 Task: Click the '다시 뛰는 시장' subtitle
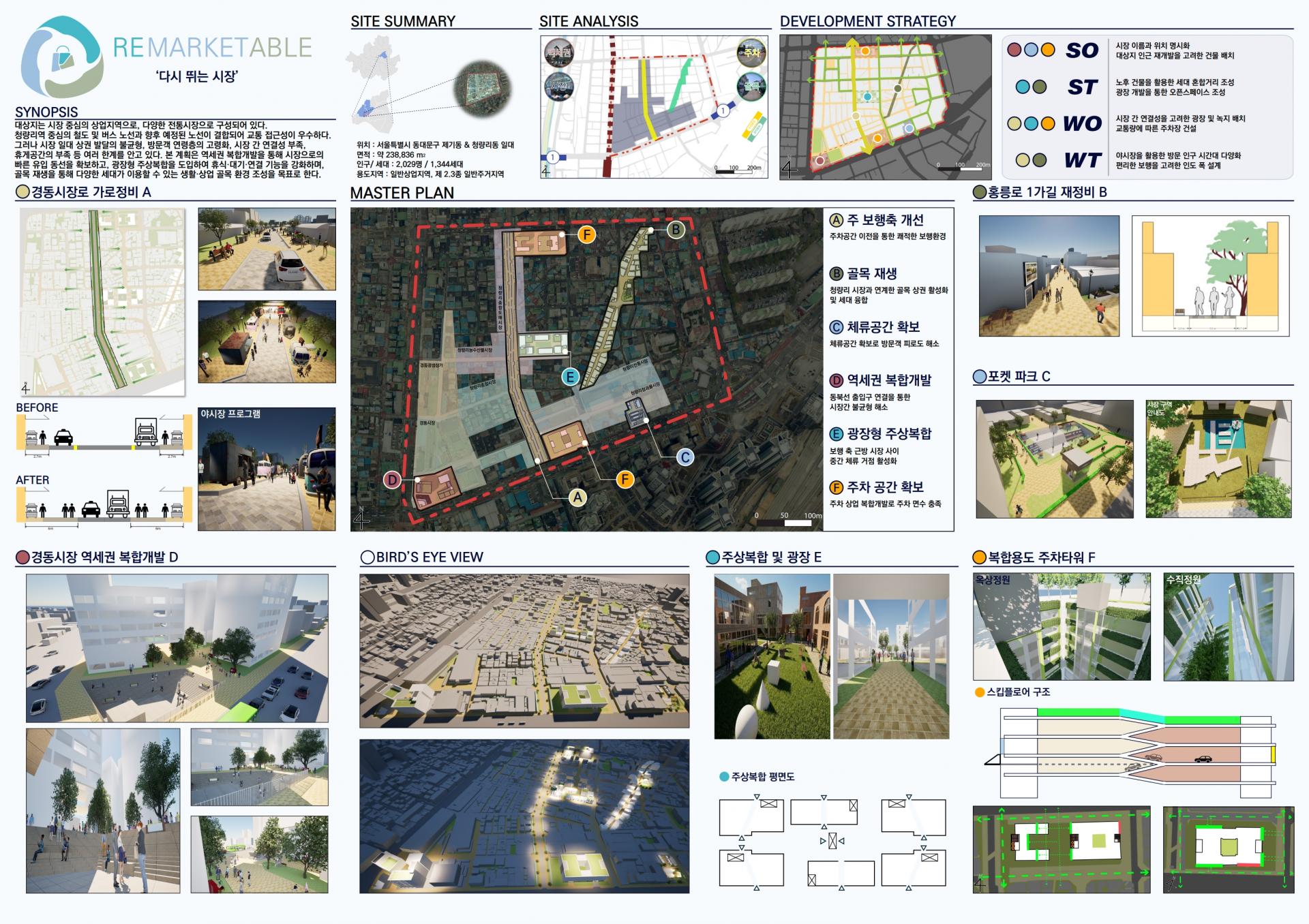coord(197,76)
